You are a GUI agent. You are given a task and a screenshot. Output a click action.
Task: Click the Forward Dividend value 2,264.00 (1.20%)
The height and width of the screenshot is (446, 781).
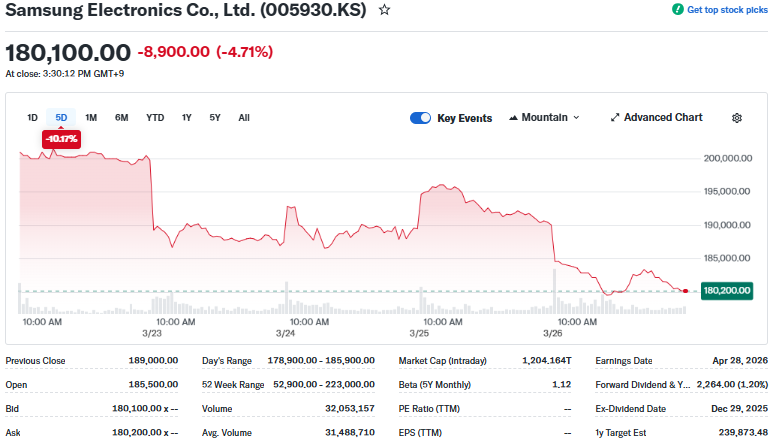[732, 384]
